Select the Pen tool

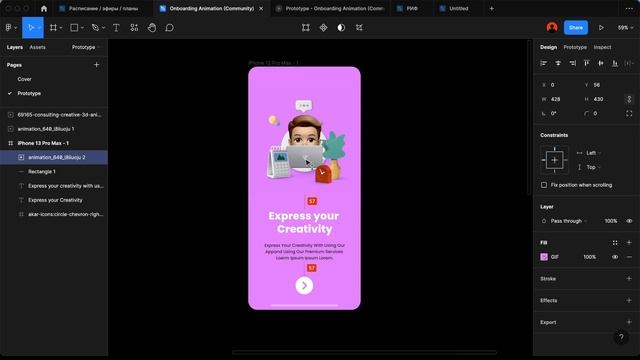[95, 28]
